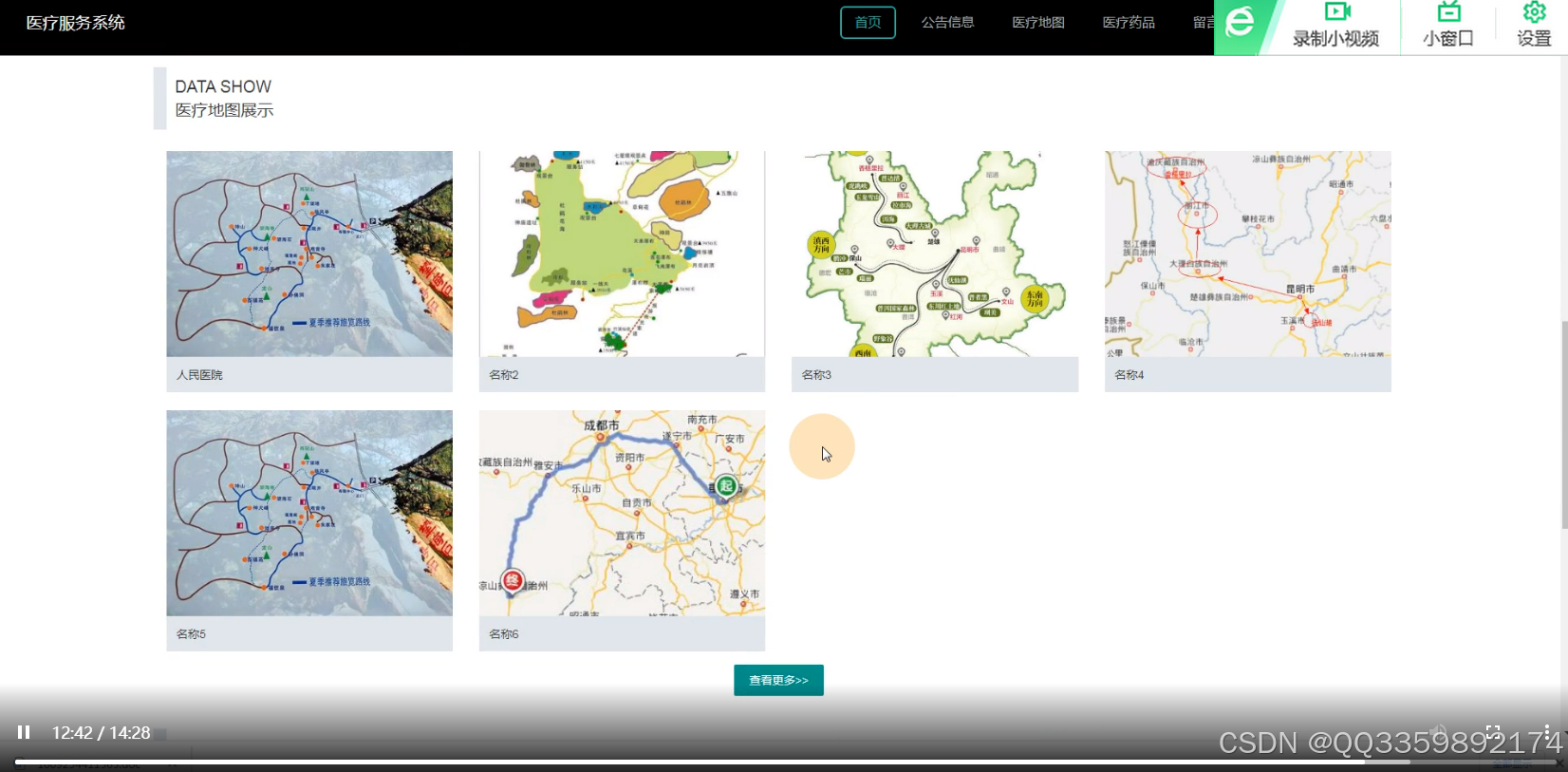
Task: Open the 人民医院 map thumbnail
Action: point(309,254)
